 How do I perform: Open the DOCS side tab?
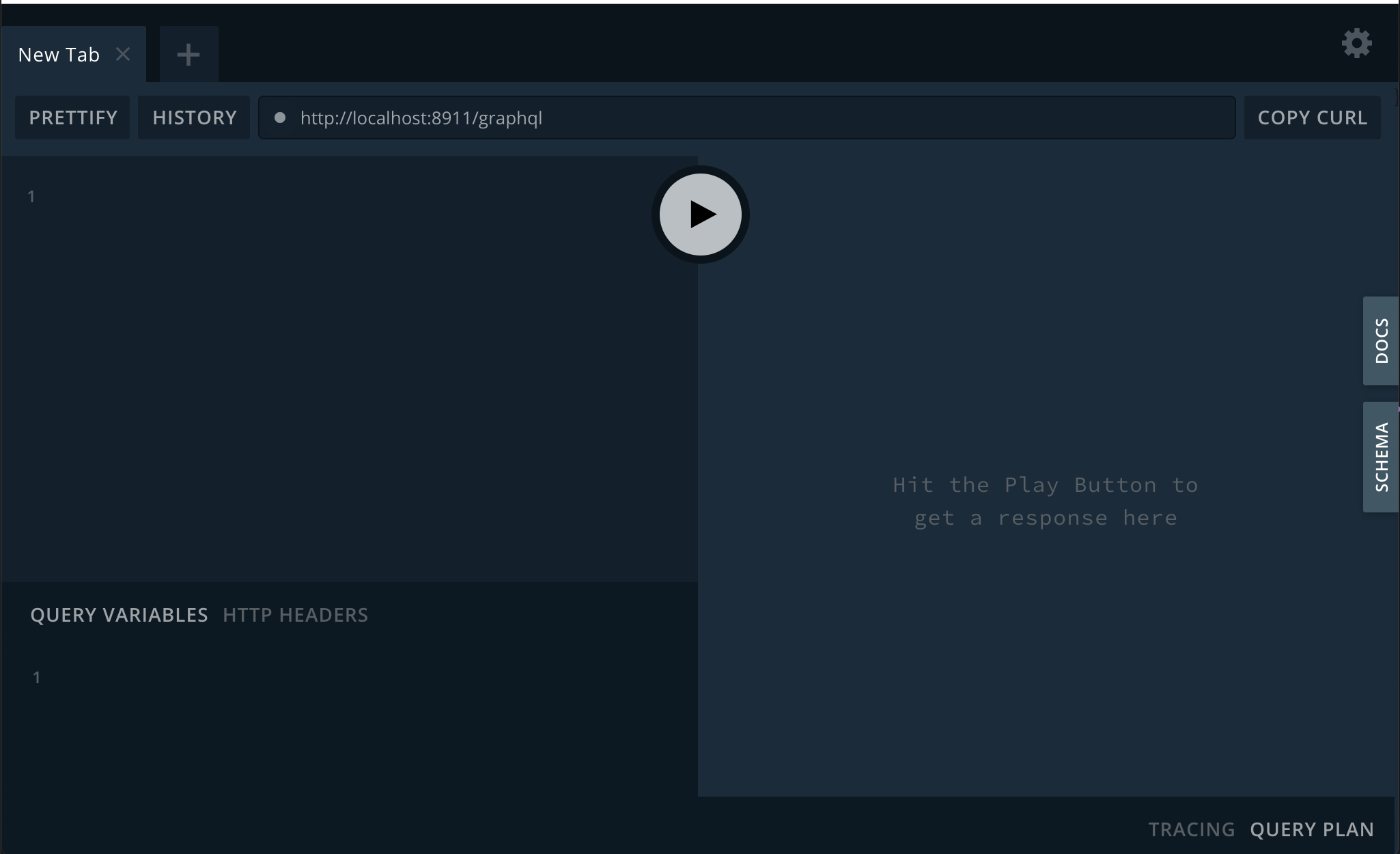point(1381,341)
